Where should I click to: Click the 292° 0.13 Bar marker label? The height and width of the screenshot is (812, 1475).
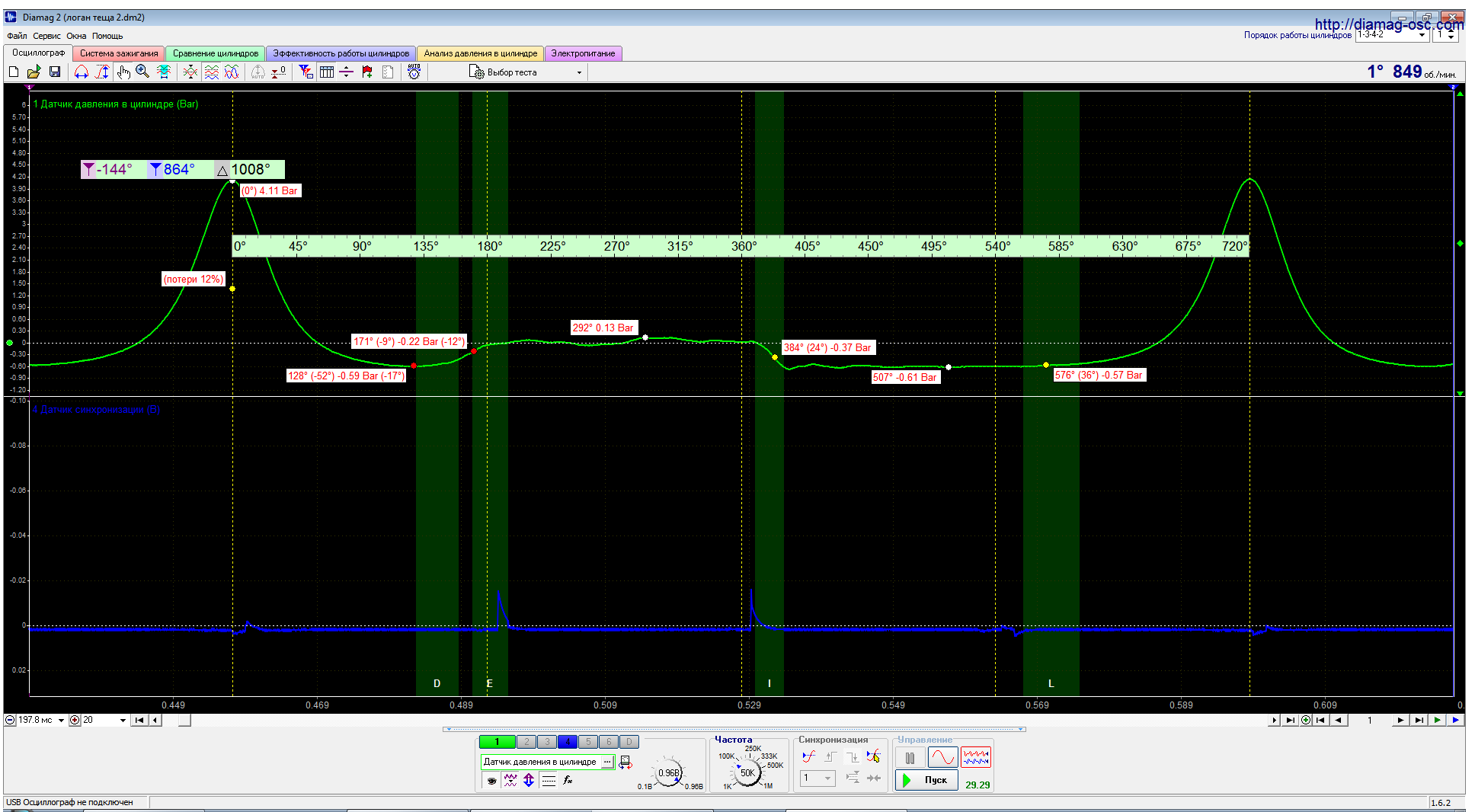click(603, 328)
